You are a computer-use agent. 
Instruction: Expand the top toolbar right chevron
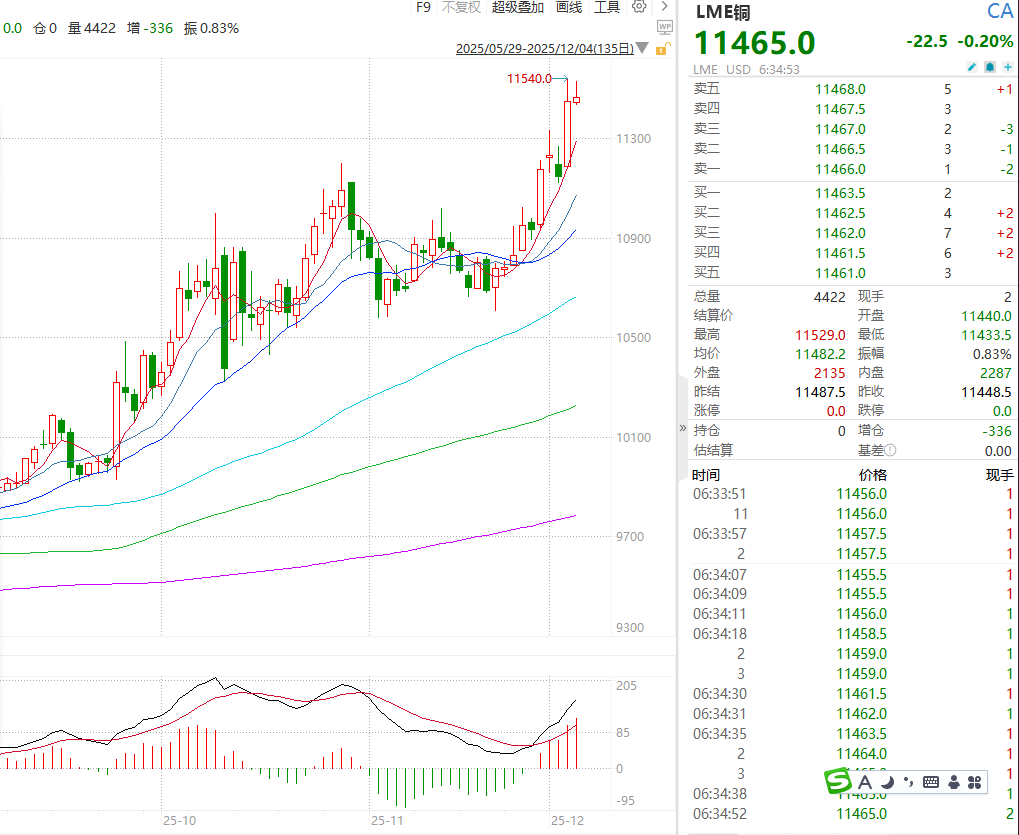[664, 7]
